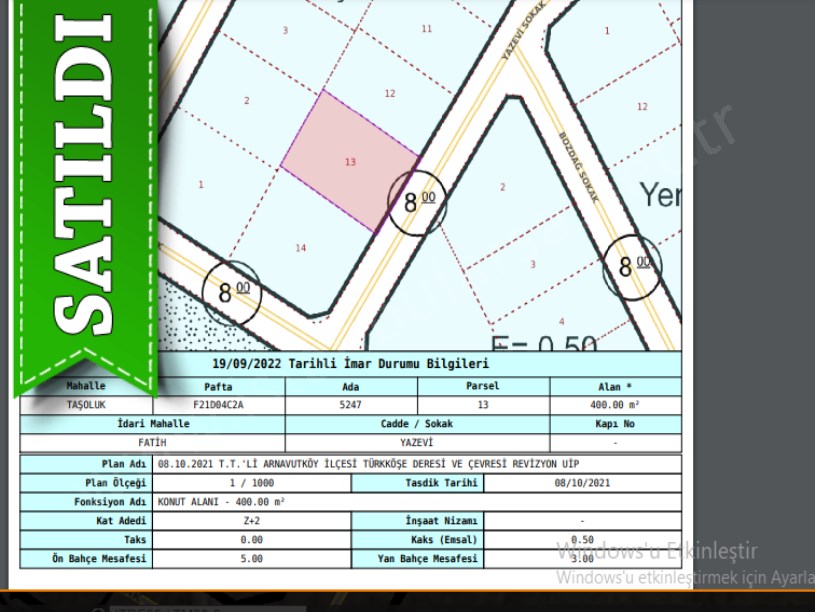Click the 400.00 m² area cell

(x=614, y=406)
